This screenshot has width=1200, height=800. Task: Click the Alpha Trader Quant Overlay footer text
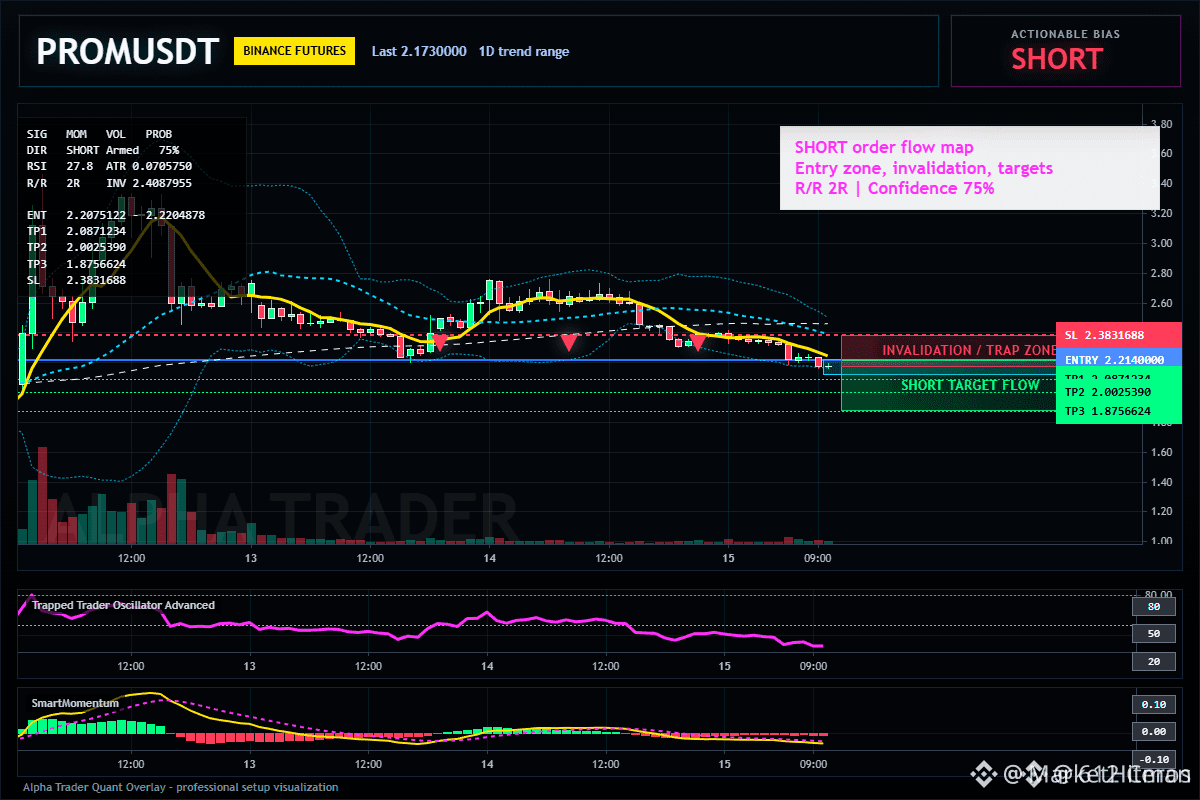[x=180, y=787]
